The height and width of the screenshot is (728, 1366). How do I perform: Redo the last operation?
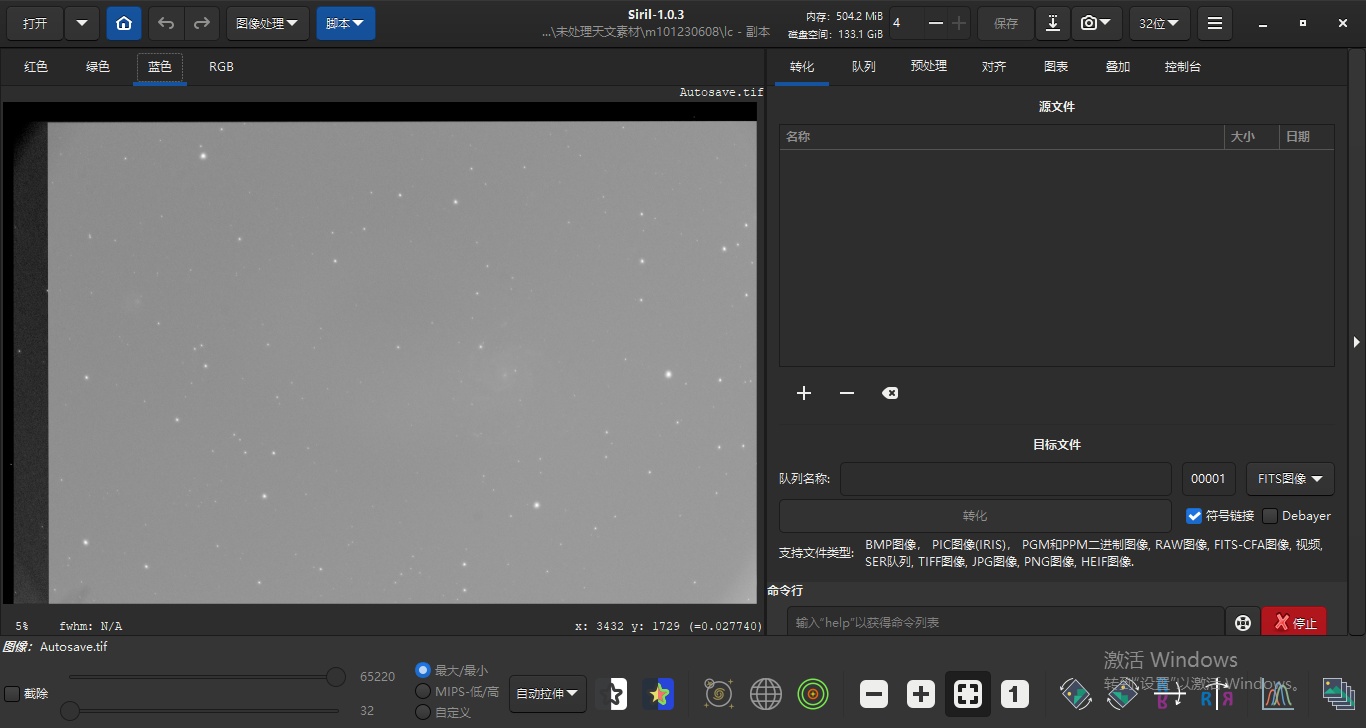[201, 23]
